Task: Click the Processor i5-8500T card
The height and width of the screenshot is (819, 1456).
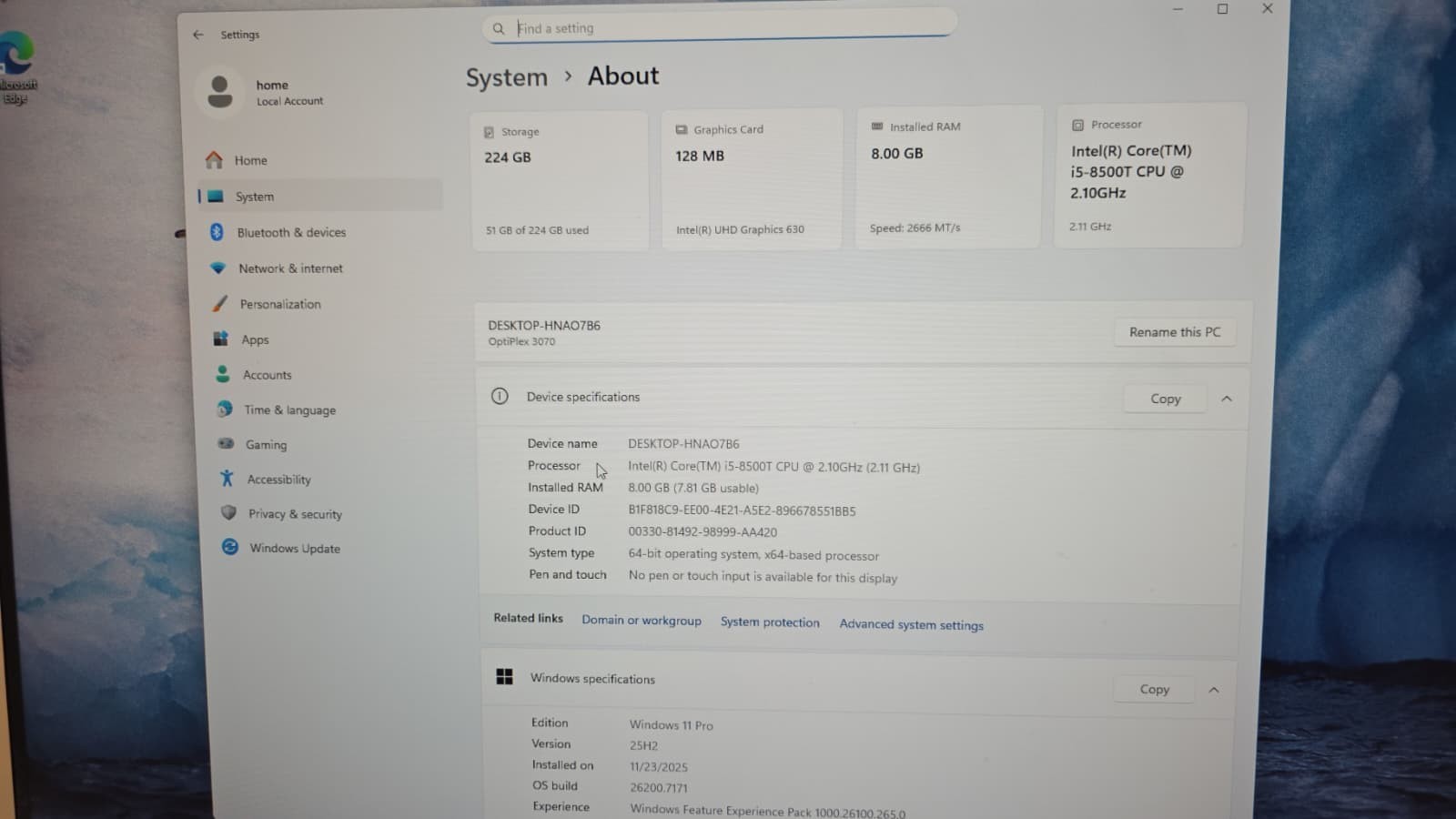Action: coord(1149,175)
